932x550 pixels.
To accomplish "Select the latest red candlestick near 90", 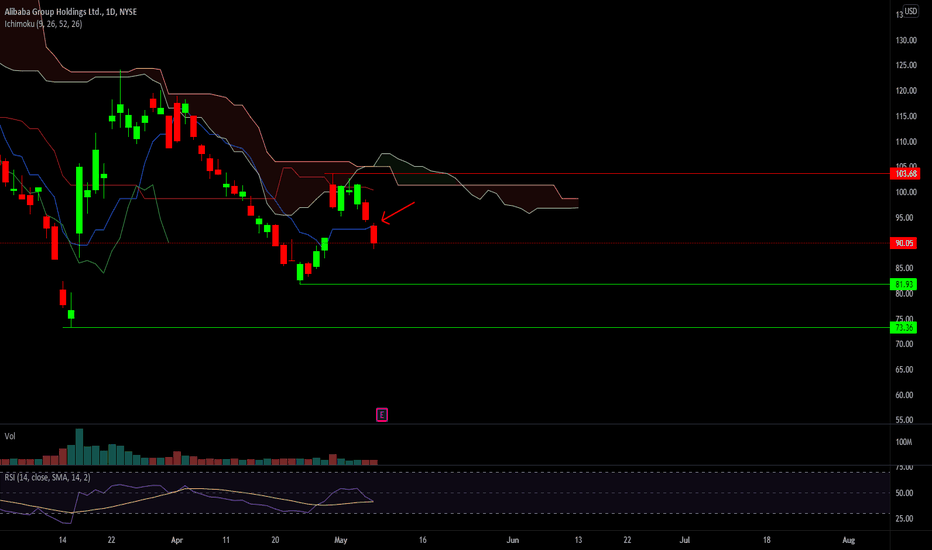I will click(x=374, y=235).
